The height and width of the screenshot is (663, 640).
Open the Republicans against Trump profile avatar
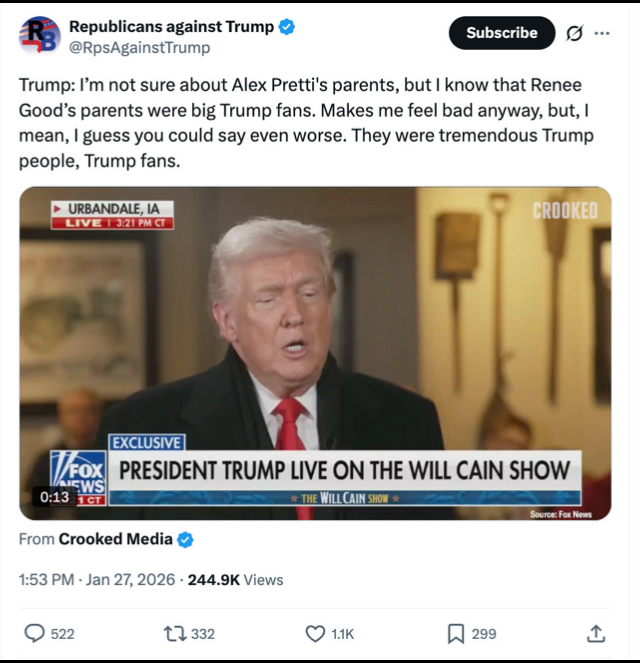(40, 36)
